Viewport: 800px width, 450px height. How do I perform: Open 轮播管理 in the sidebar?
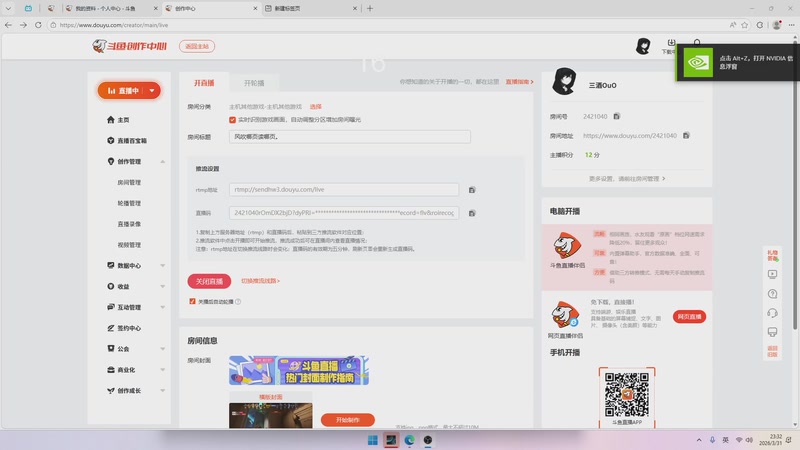click(129, 203)
